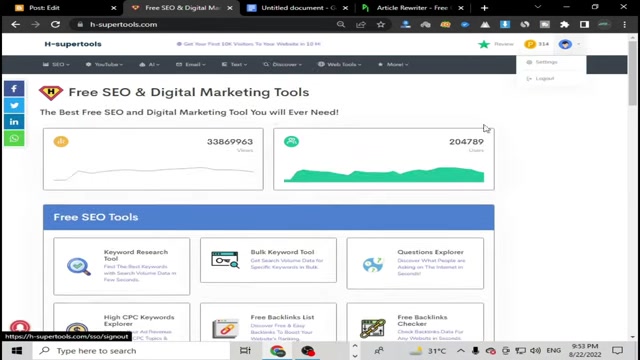Open the Bulk Keyword Tool link
Screen dimensions: 640x360
pos(282,252)
